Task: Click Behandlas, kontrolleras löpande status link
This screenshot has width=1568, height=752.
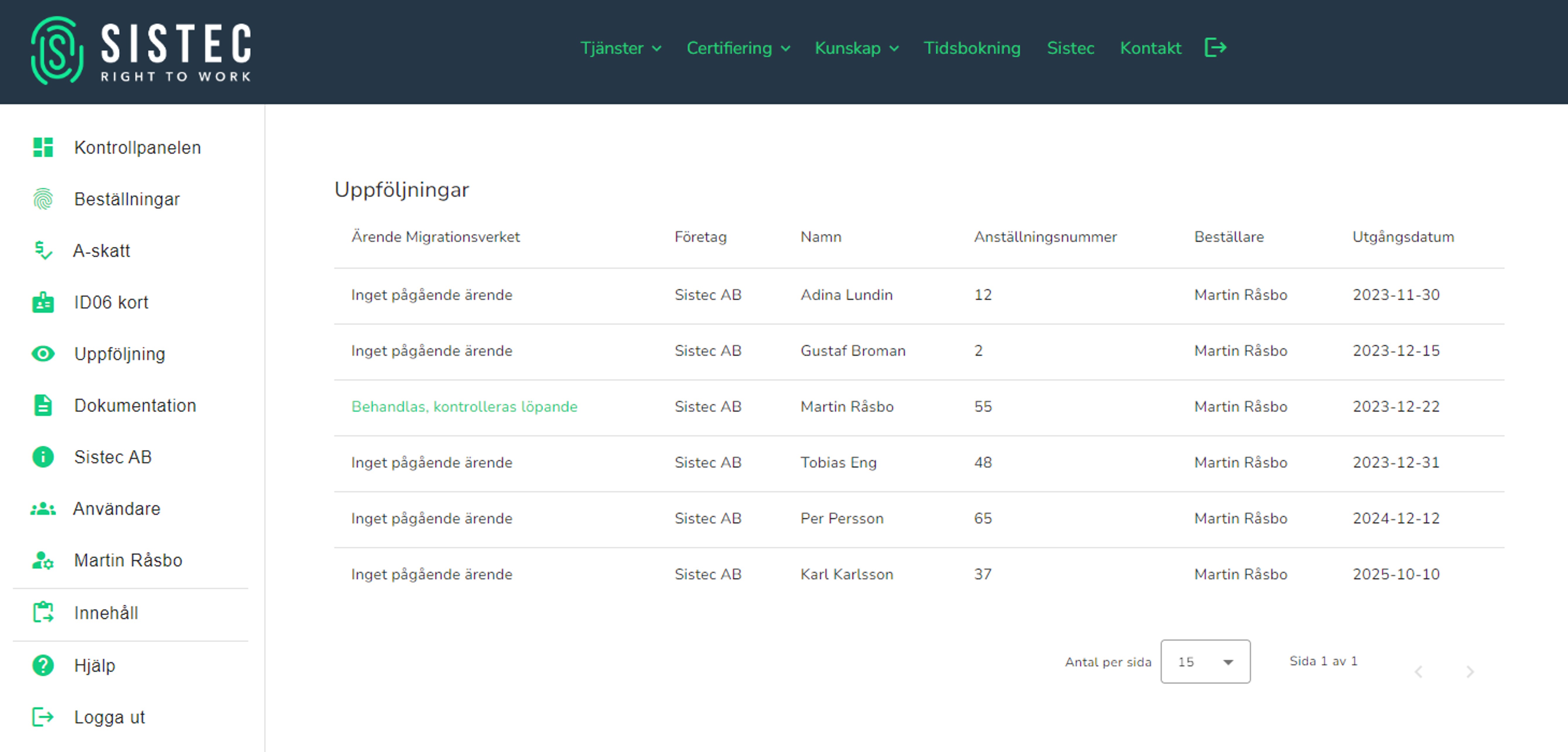Action: (464, 407)
